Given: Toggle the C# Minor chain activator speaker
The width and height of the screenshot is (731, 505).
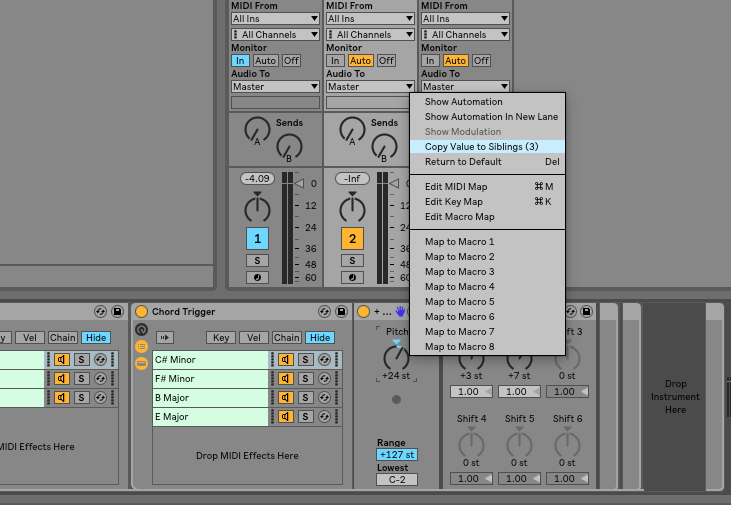Looking at the screenshot, I should click(286, 360).
